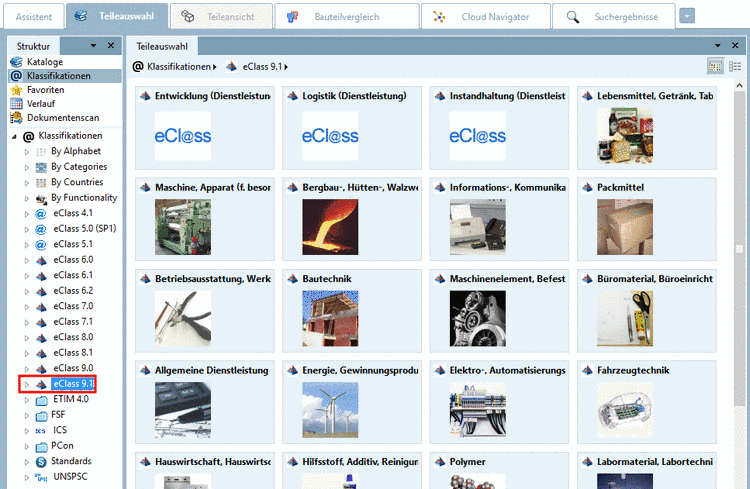Click the UNSPSC icon in tree
This screenshot has height=489, width=750.
click(41, 477)
